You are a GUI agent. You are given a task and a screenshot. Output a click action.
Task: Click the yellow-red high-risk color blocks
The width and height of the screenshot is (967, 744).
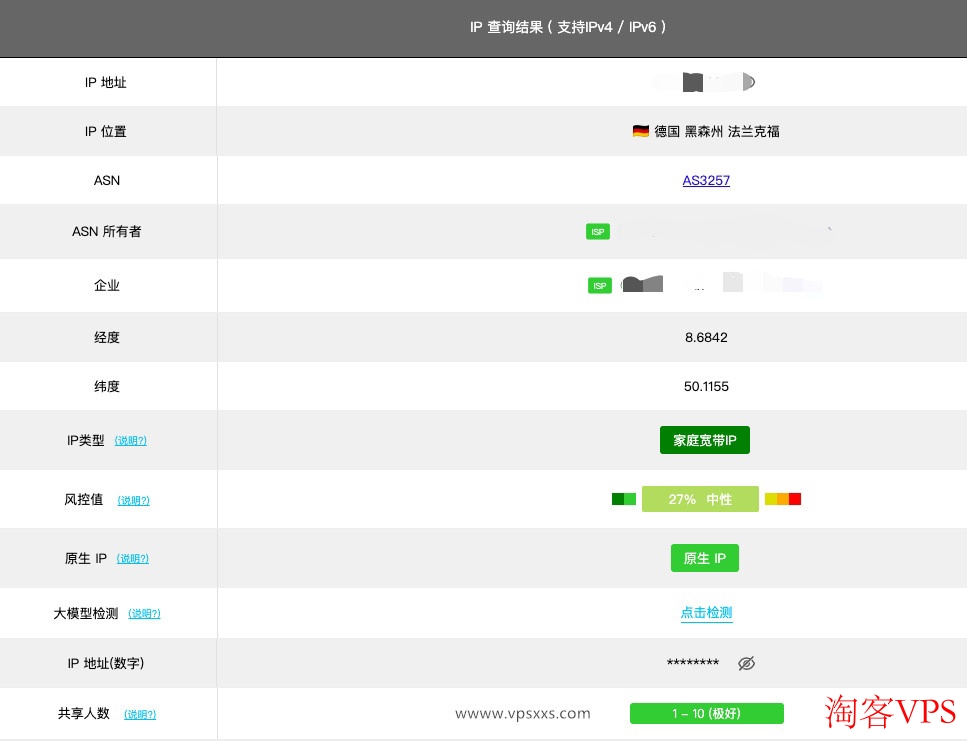click(x=783, y=499)
